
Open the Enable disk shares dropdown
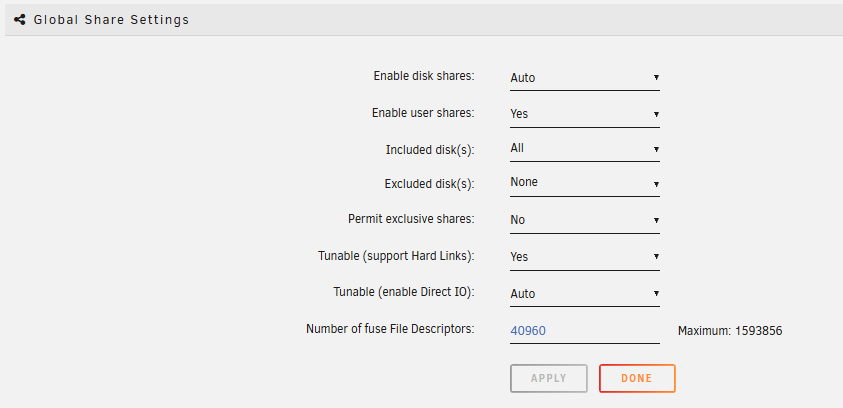tap(584, 77)
